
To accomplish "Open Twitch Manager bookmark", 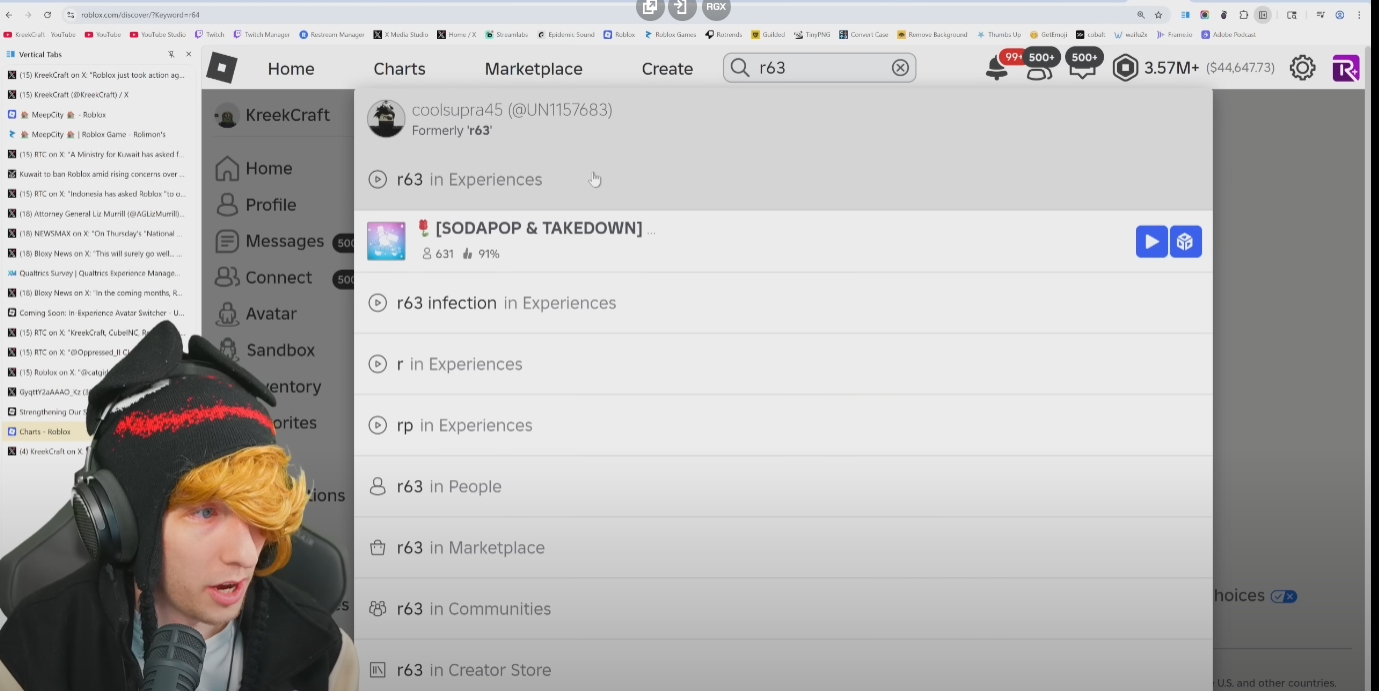I will pos(262,35).
